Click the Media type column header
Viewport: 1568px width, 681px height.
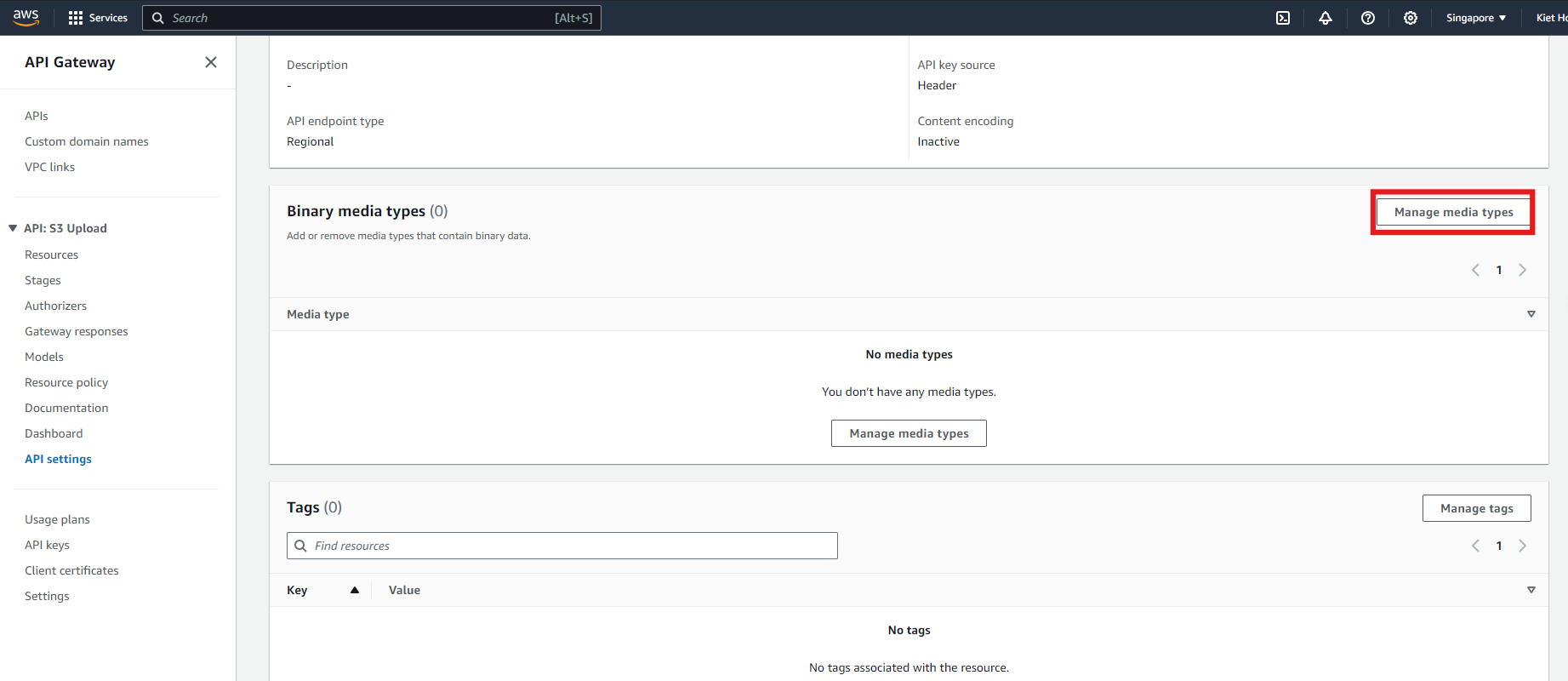coord(318,314)
